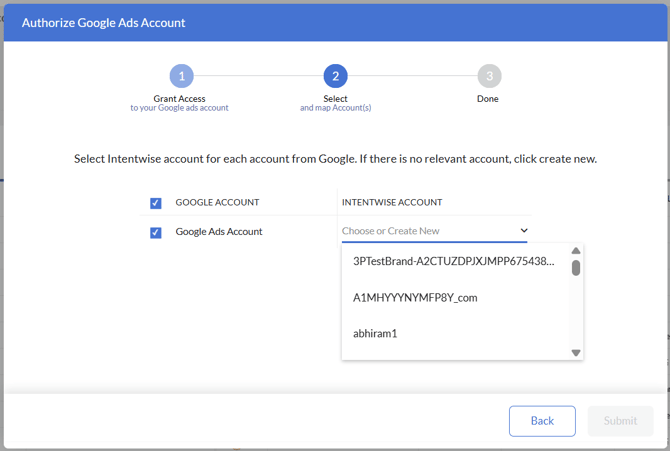Image resolution: width=670 pixels, height=451 pixels.
Task: Click the 'and map Account(s)' step text
Action: (335, 108)
